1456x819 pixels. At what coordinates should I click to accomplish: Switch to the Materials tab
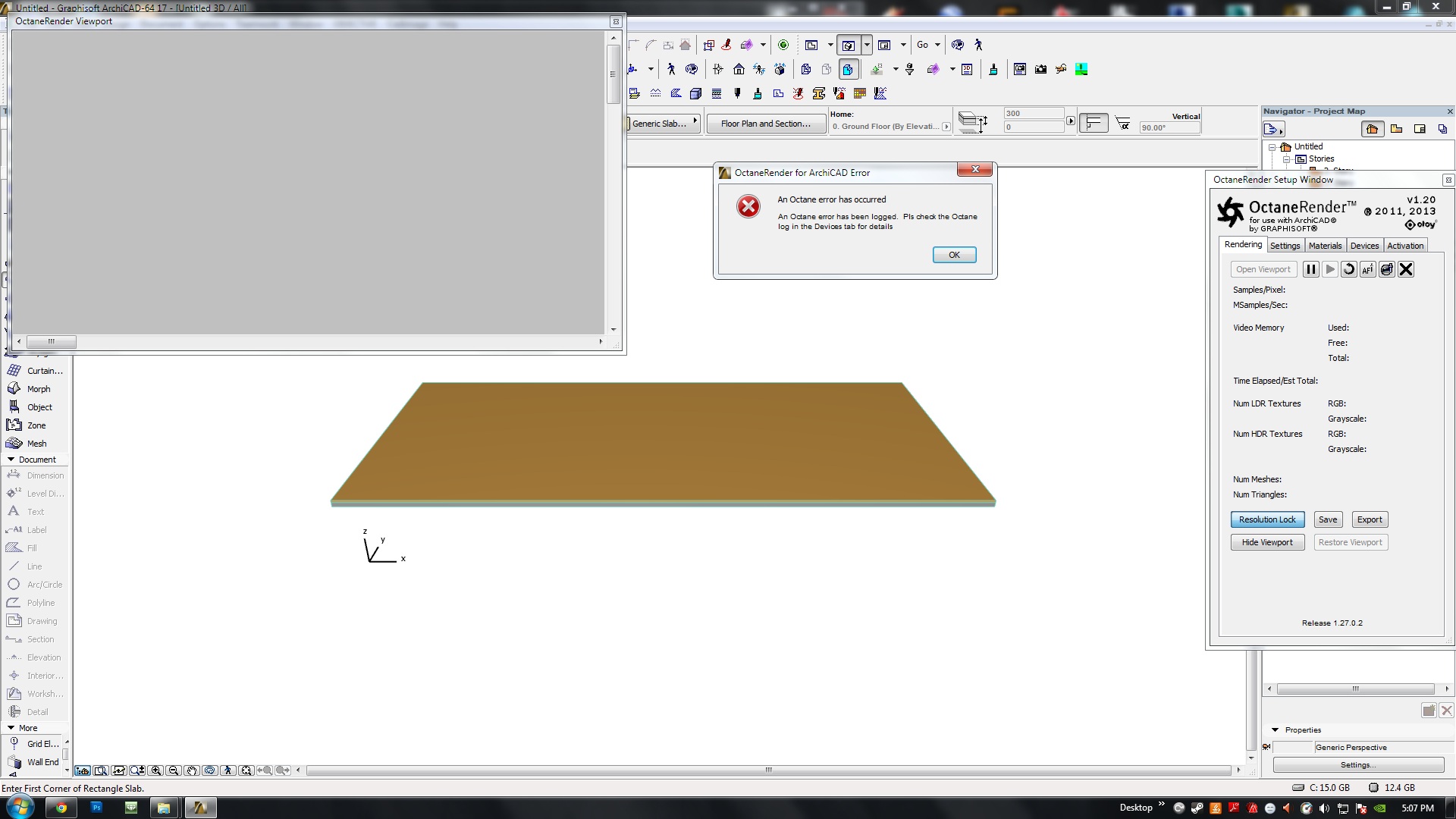tap(1325, 246)
